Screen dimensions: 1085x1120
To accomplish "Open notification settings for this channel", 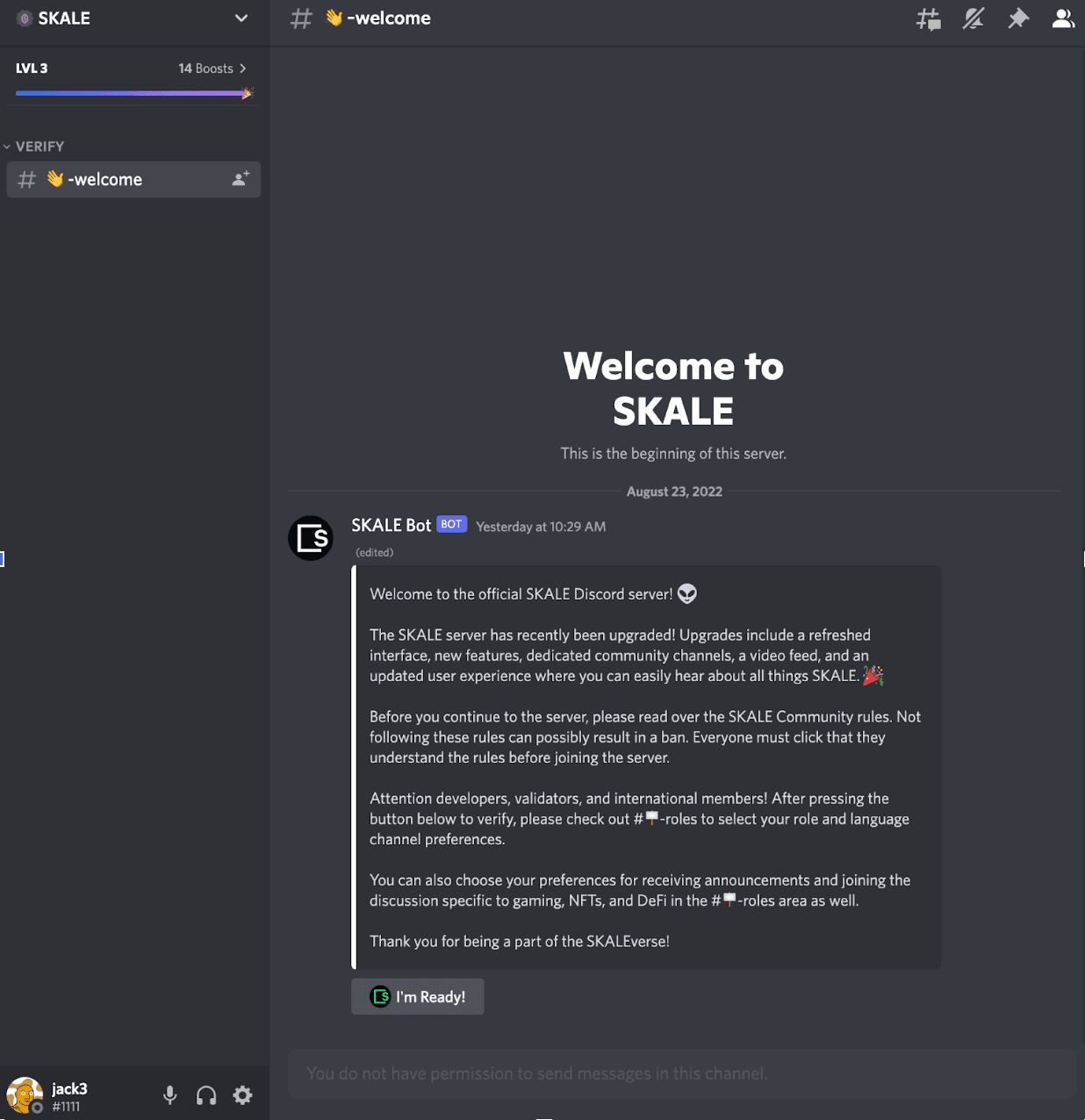I will [973, 18].
